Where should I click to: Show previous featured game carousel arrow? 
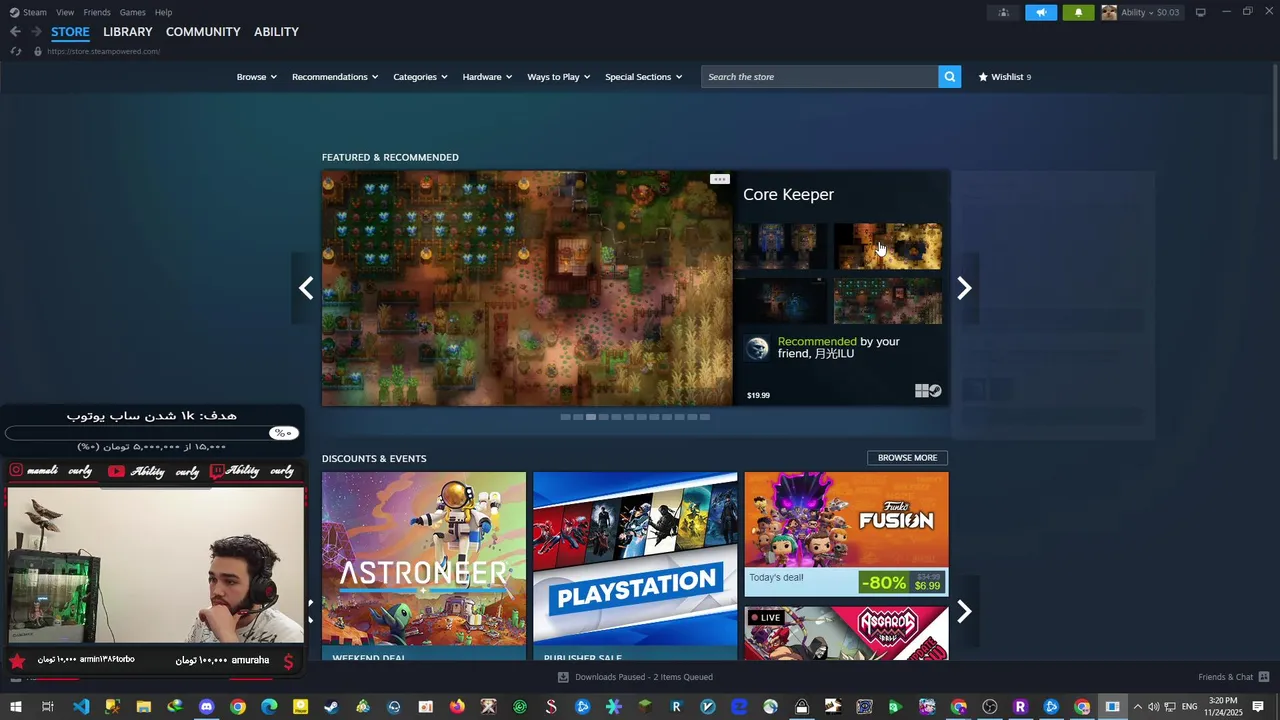(x=306, y=288)
